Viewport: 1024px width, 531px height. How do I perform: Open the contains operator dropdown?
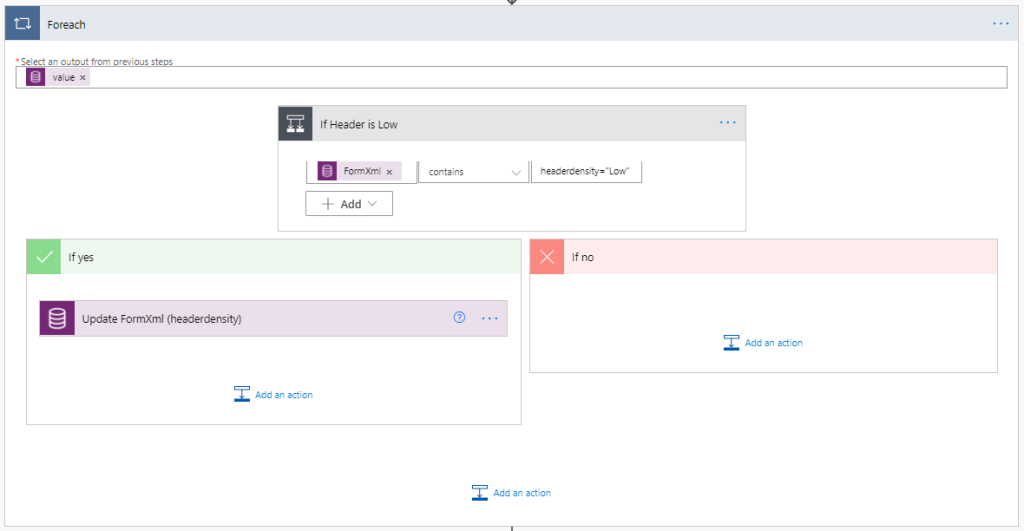(x=473, y=172)
